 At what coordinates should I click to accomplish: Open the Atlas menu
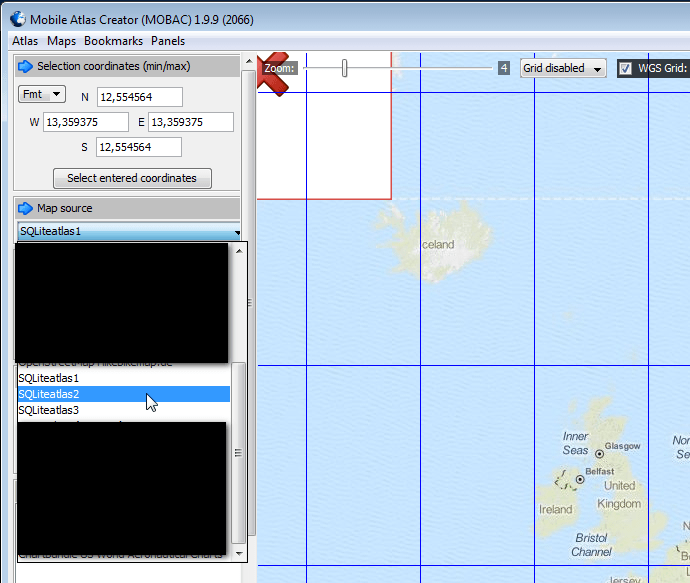(x=25, y=41)
